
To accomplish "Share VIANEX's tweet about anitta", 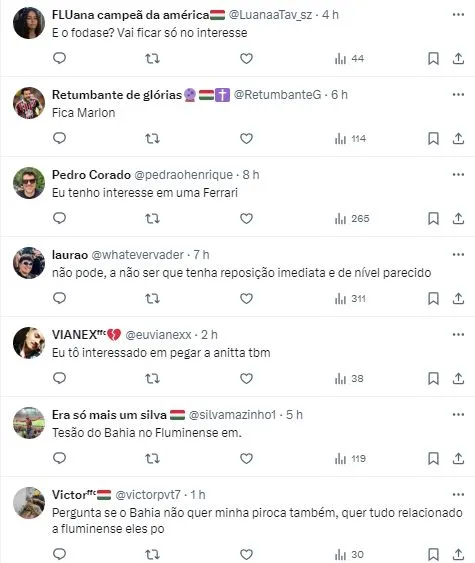I will click(x=458, y=378).
